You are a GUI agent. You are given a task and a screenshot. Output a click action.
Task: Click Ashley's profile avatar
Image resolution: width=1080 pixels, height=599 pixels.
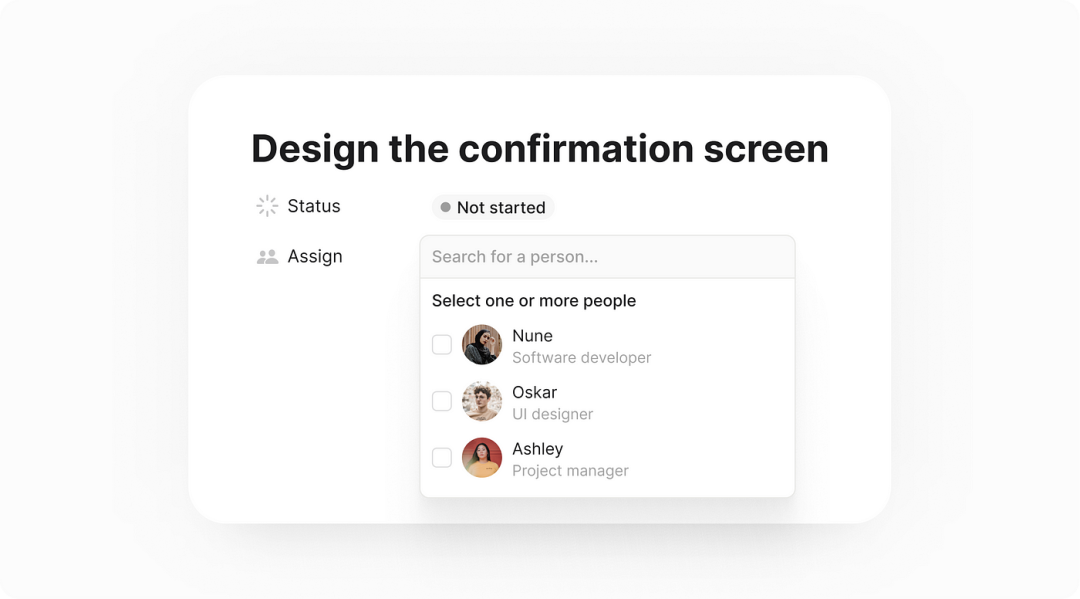click(481, 457)
